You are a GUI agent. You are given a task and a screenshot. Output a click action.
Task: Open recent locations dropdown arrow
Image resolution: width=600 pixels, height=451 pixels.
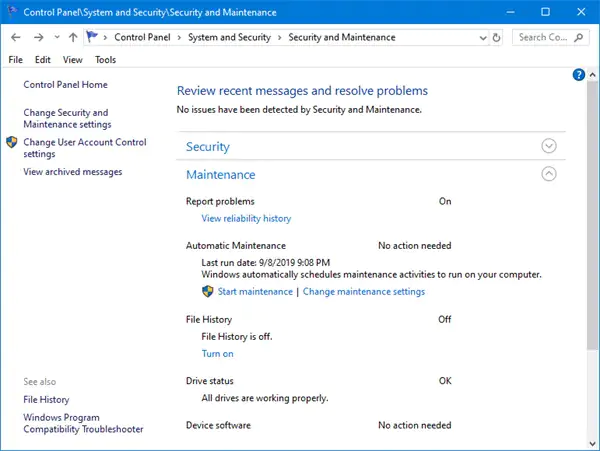[x=57, y=37]
